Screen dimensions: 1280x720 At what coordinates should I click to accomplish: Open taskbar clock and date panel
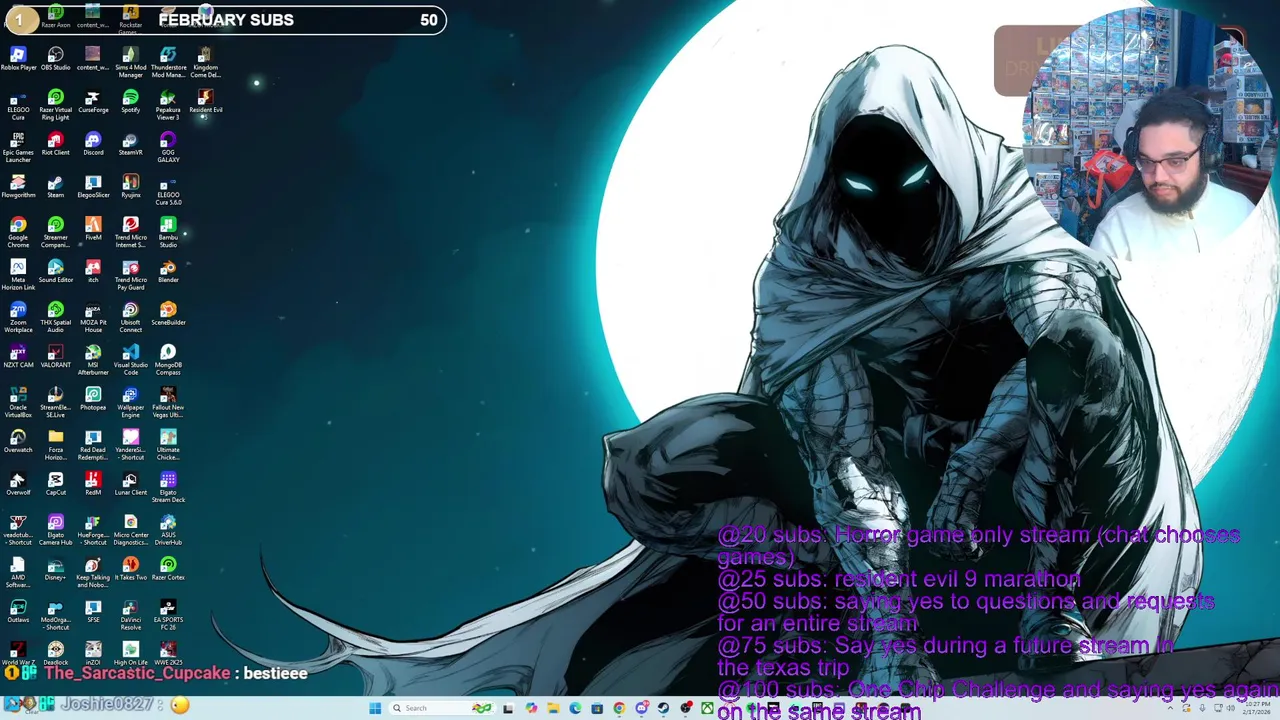pos(1258,708)
